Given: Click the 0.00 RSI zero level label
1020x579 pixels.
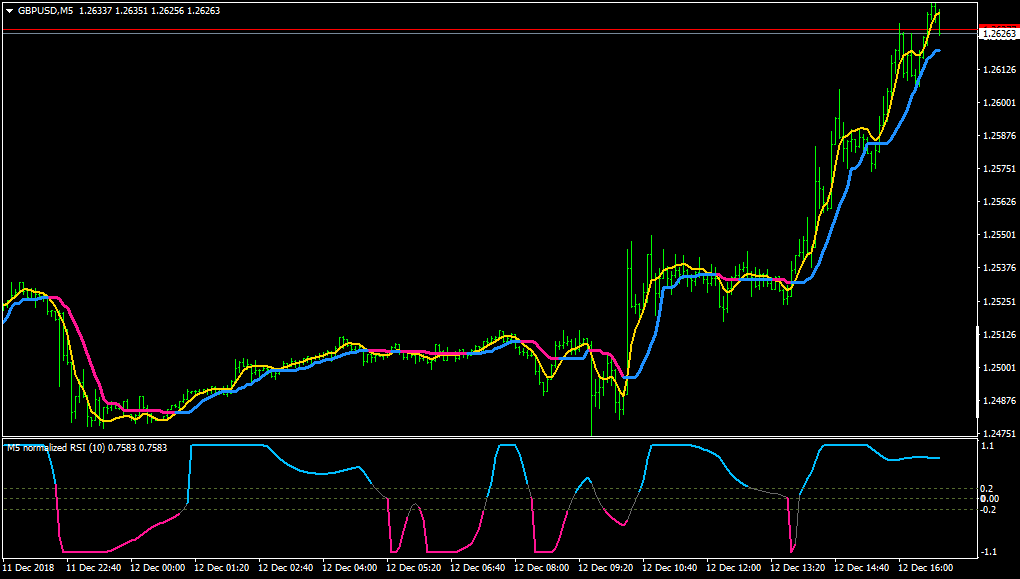Looking at the screenshot, I should tap(989, 499).
